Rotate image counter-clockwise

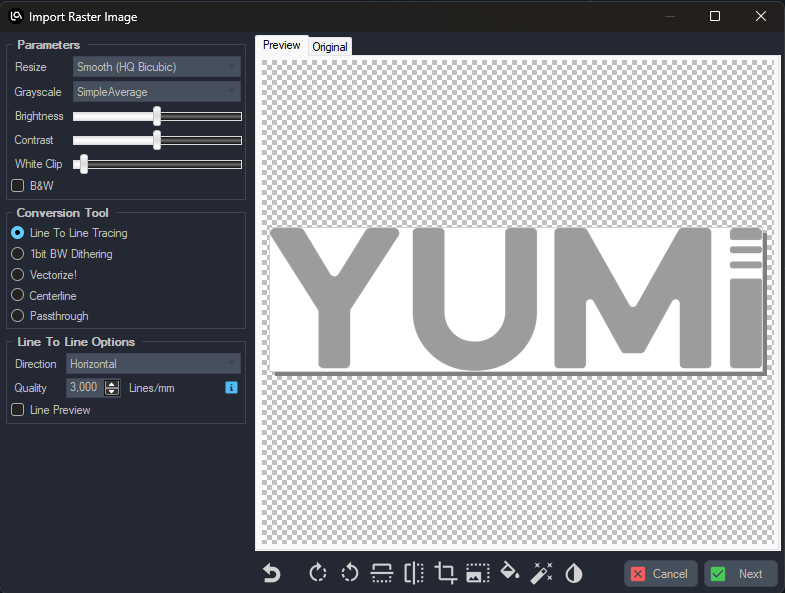[349, 572]
